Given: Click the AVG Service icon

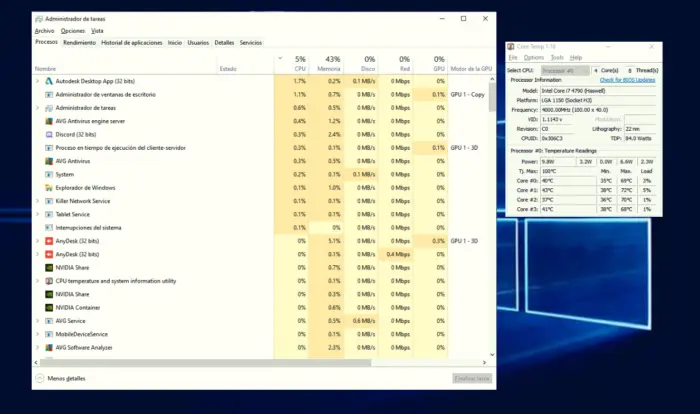Looking at the screenshot, I should coord(49,321).
